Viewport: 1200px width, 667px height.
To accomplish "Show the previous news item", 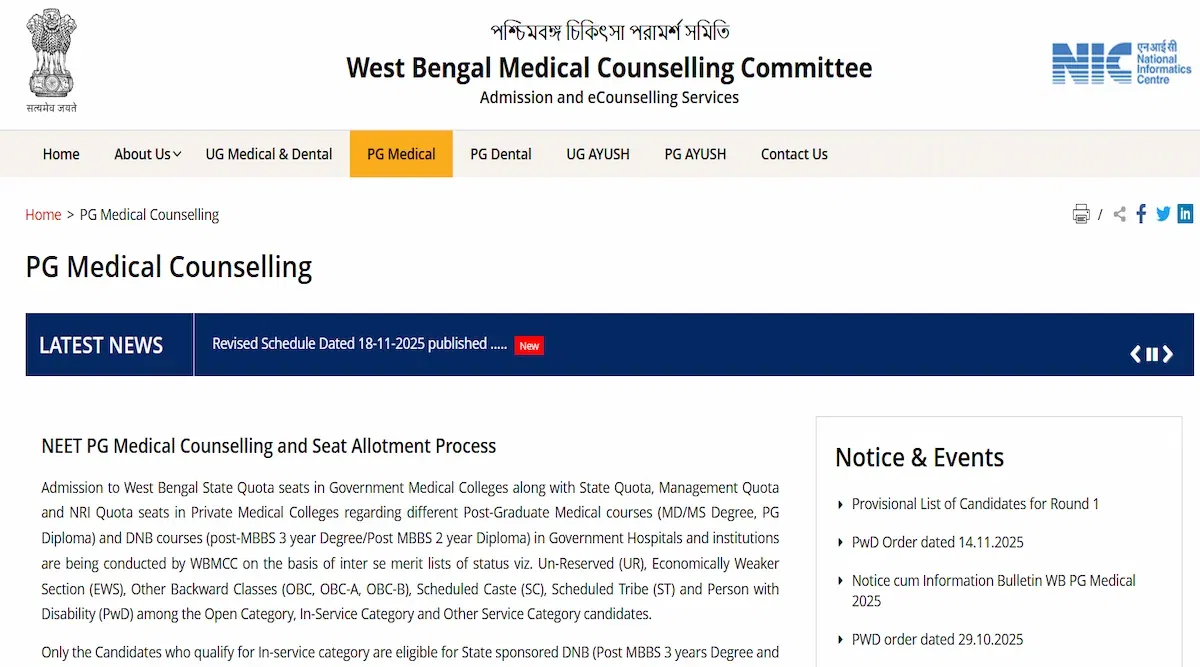I will (1135, 353).
